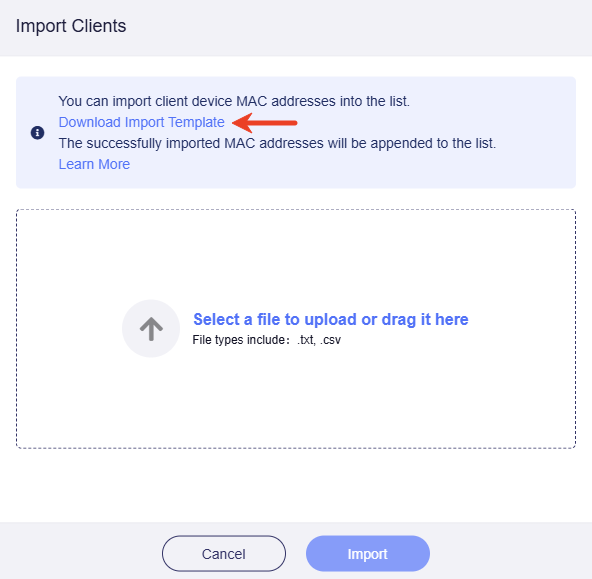This screenshot has width=592, height=579.
Task: Click the MAC addresses import description line
Action: coord(234,101)
